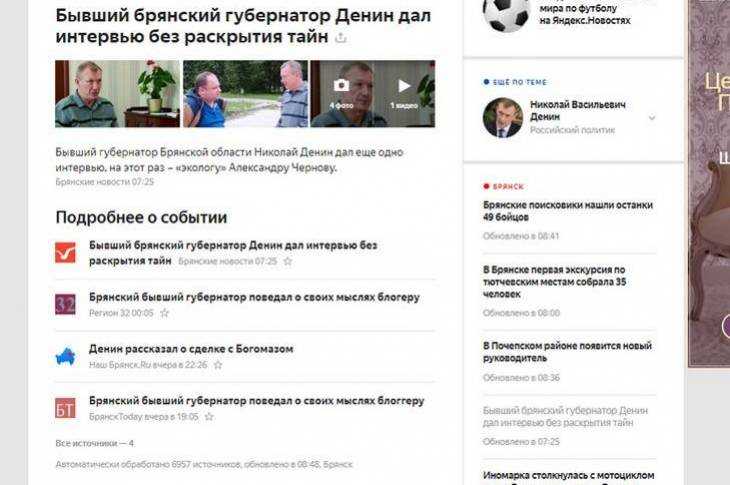Click the soccer ball World Cup image

click(x=506, y=13)
